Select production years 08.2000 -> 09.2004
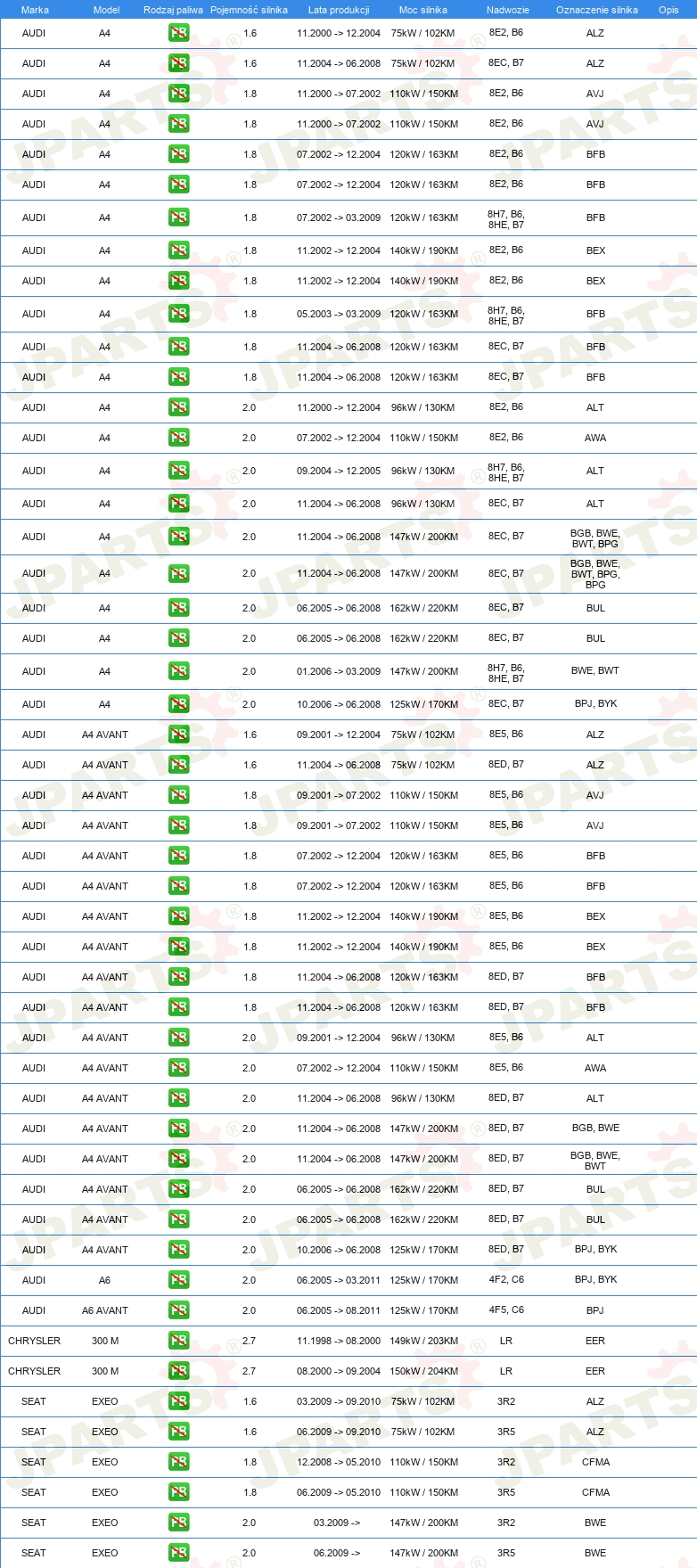Viewport: 697px width, 1568px height. [x=339, y=1371]
